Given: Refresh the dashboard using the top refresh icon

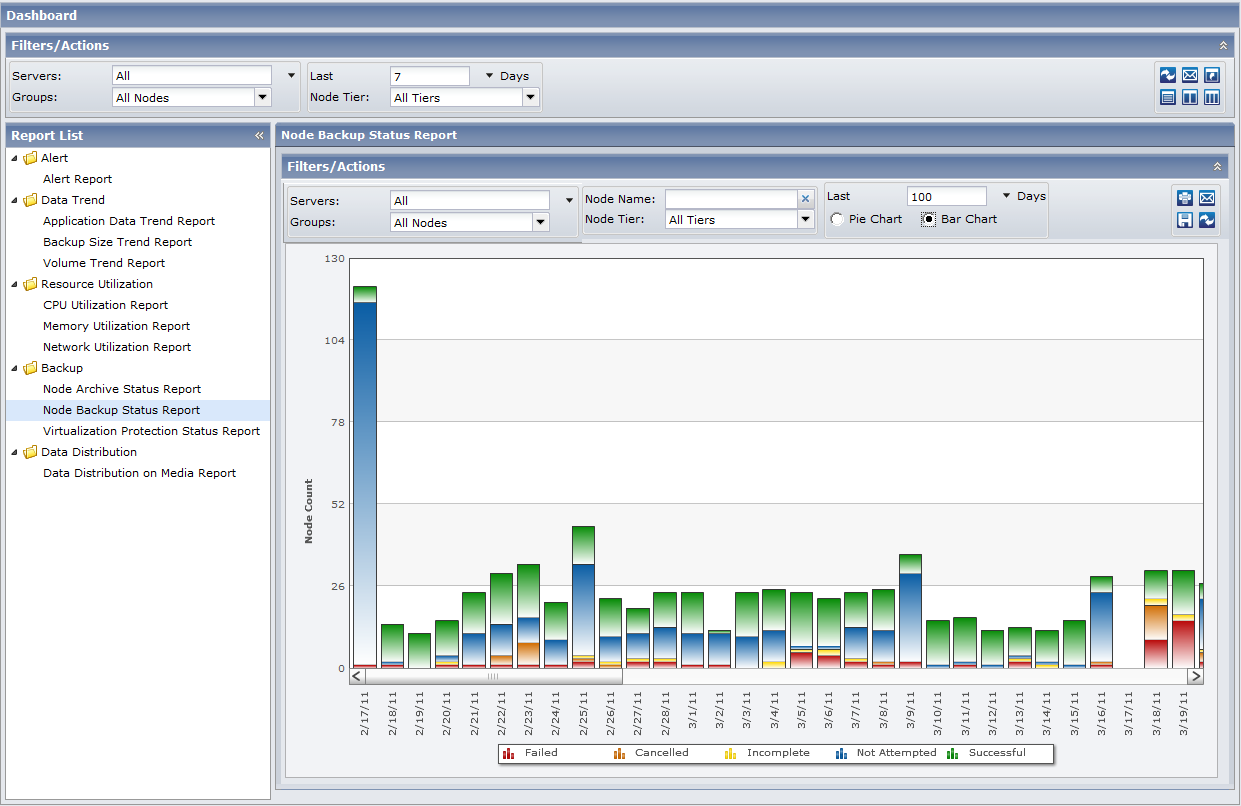Looking at the screenshot, I should click(1167, 75).
